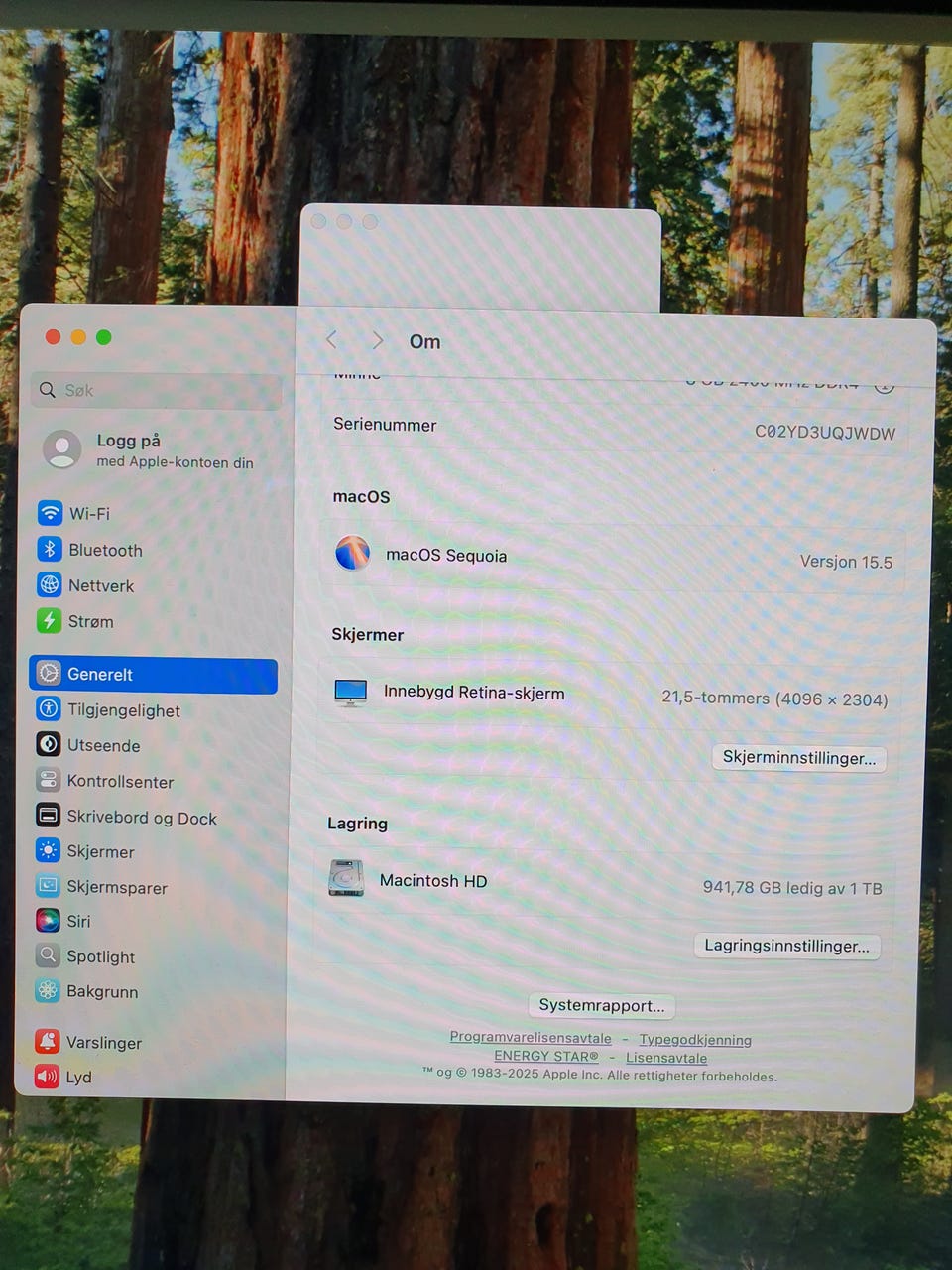This screenshot has width=952, height=1270.
Task: Click the Søk search field
Action: (x=157, y=391)
